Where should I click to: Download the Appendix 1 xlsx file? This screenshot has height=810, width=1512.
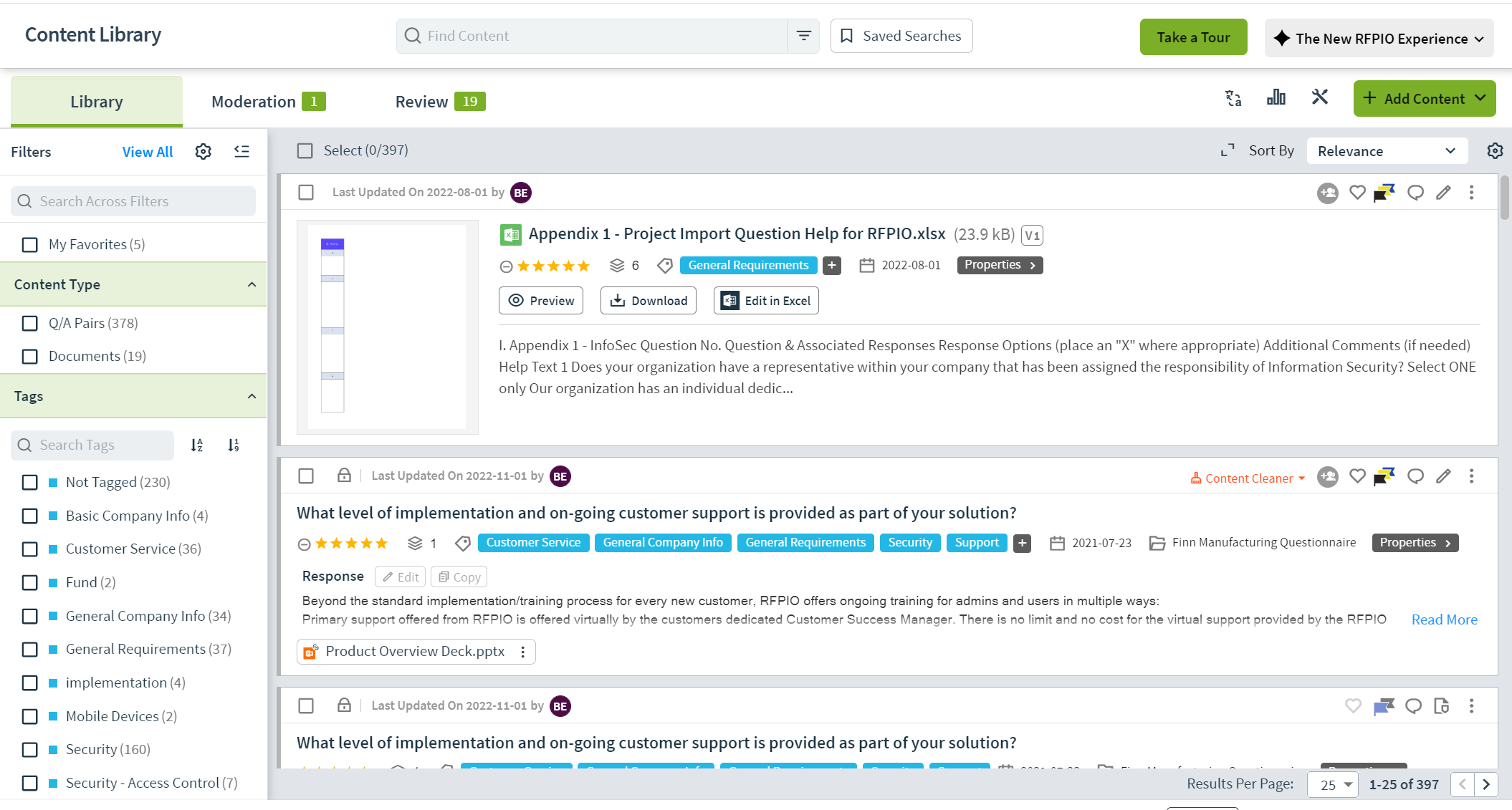point(649,301)
